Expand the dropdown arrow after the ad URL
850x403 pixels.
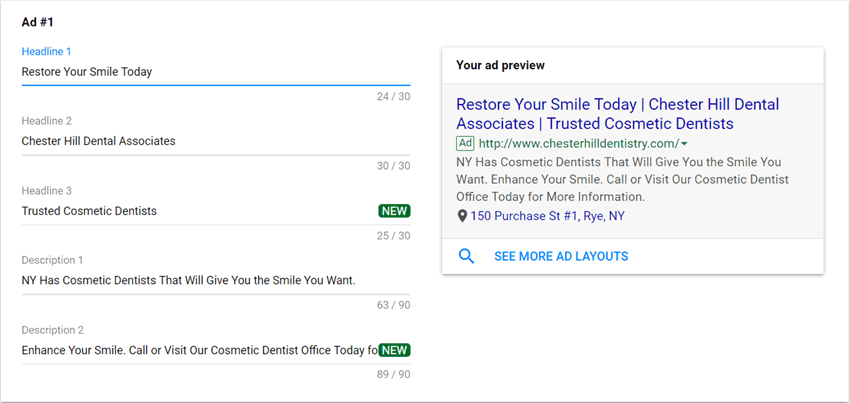[x=684, y=144]
